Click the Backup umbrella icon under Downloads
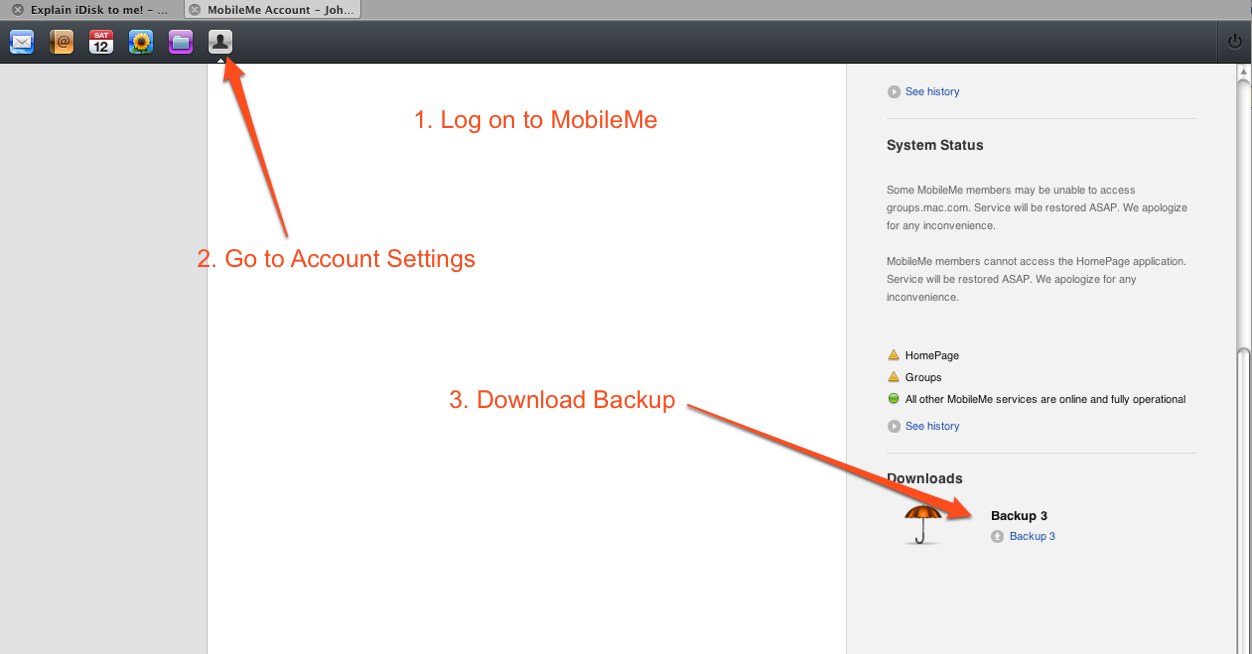The width and height of the screenshot is (1252, 654). (x=922, y=524)
